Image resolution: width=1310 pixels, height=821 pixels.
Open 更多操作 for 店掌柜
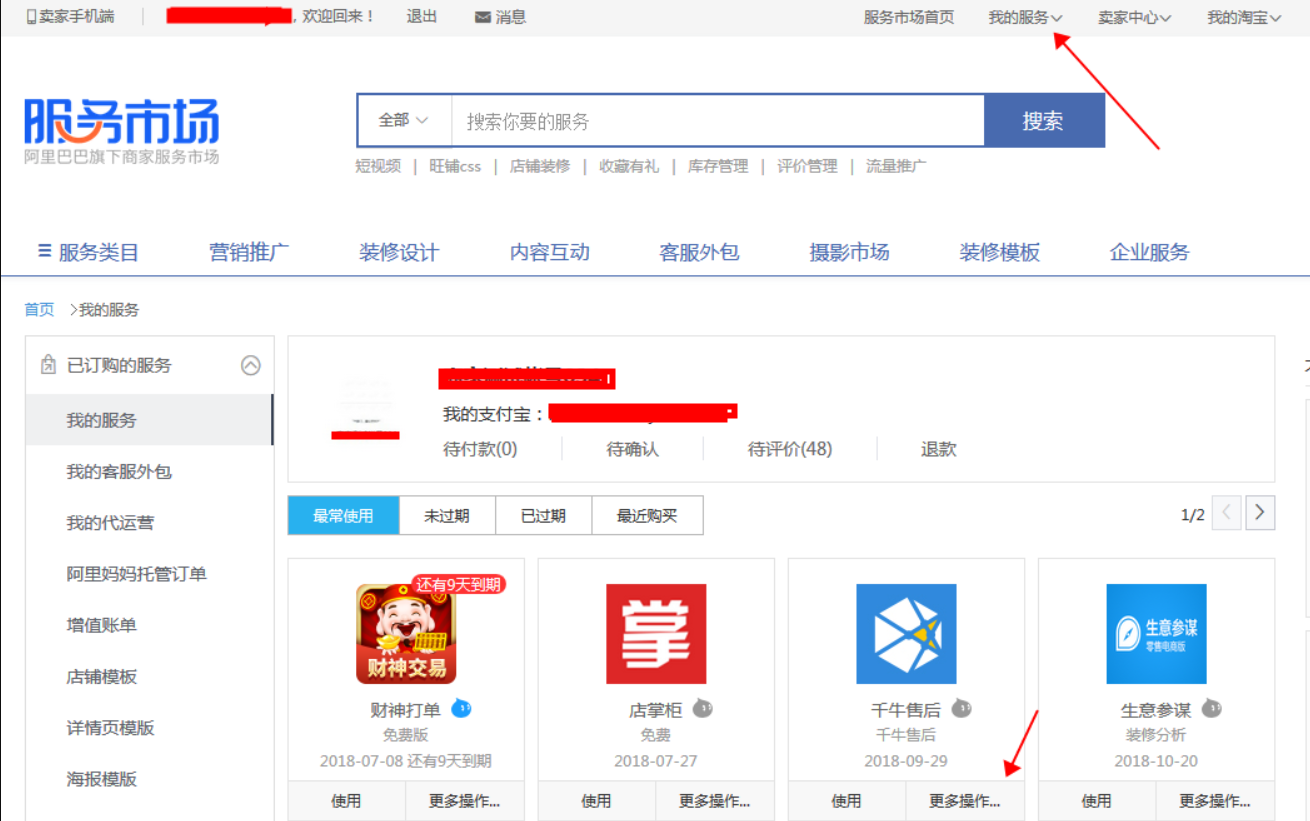714,801
